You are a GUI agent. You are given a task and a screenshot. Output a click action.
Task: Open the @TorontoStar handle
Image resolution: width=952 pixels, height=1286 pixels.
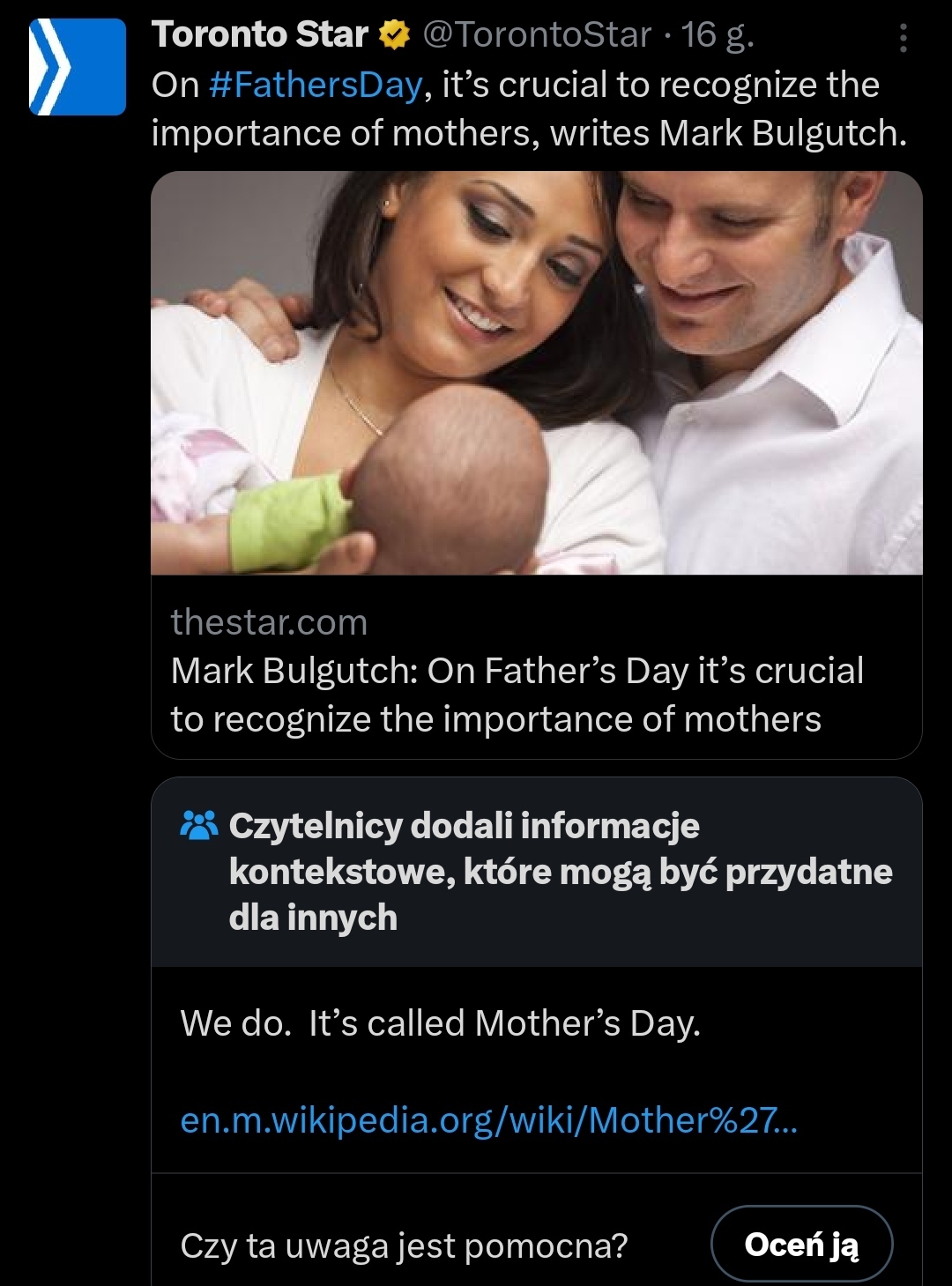[x=537, y=35]
